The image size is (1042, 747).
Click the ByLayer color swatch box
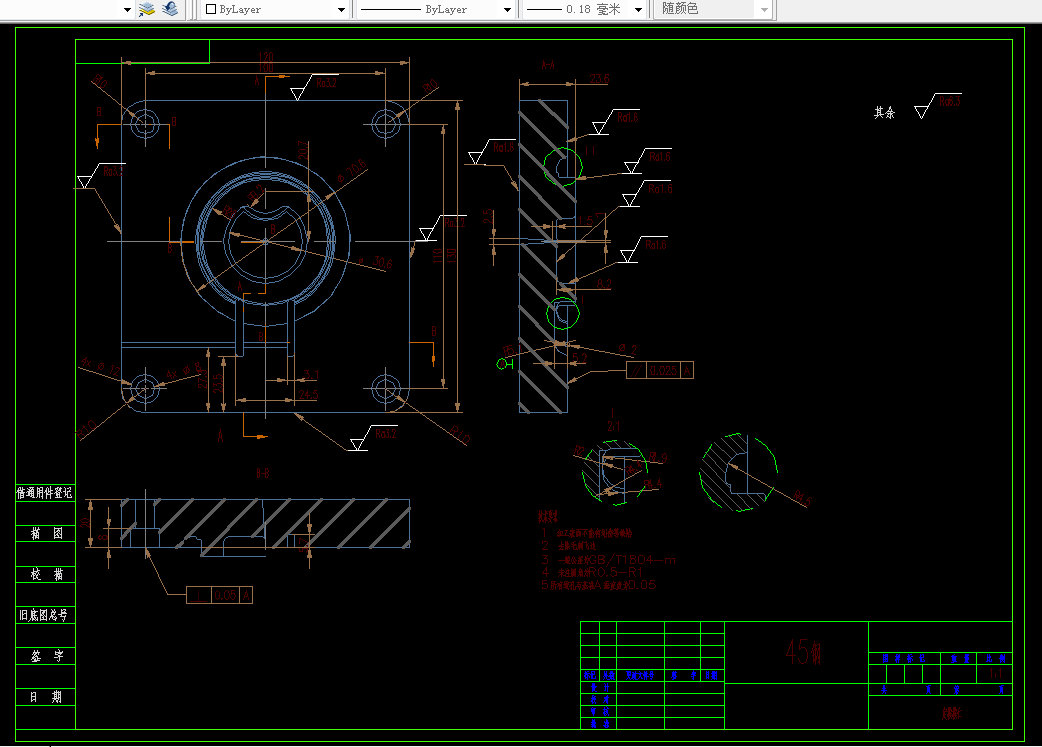tap(211, 9)
